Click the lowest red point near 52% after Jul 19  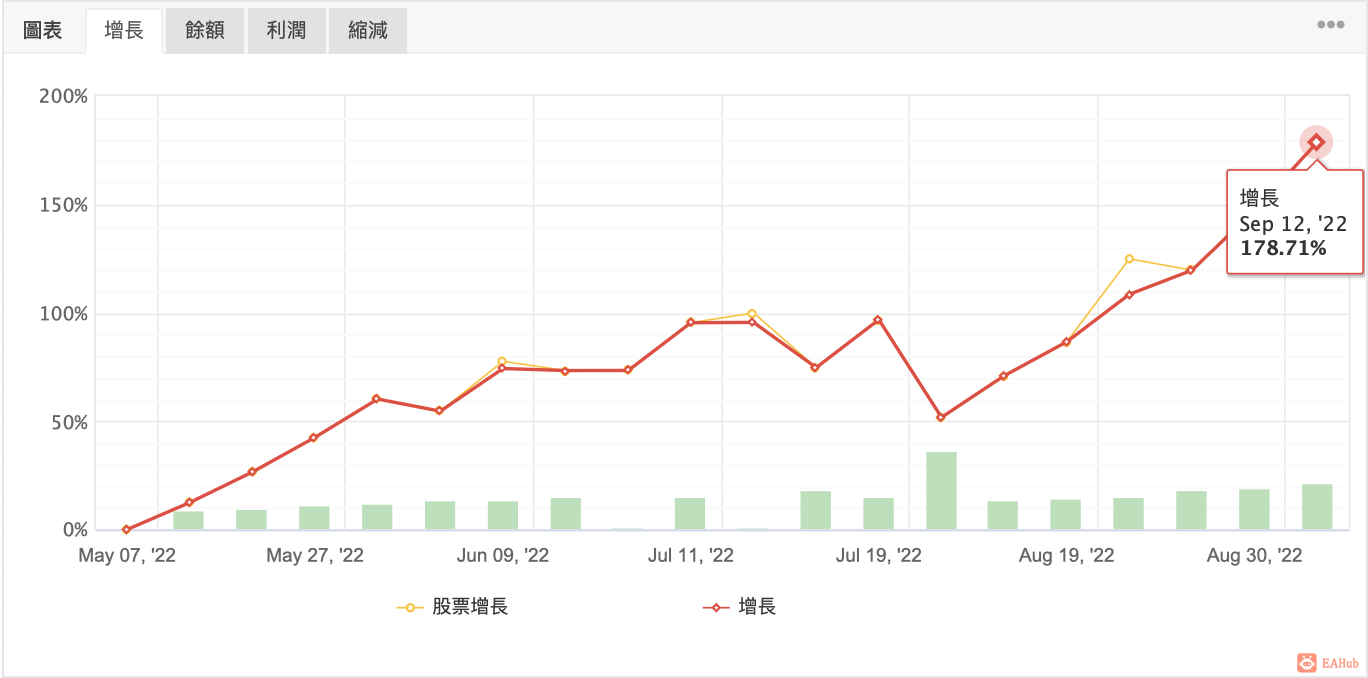940,417
